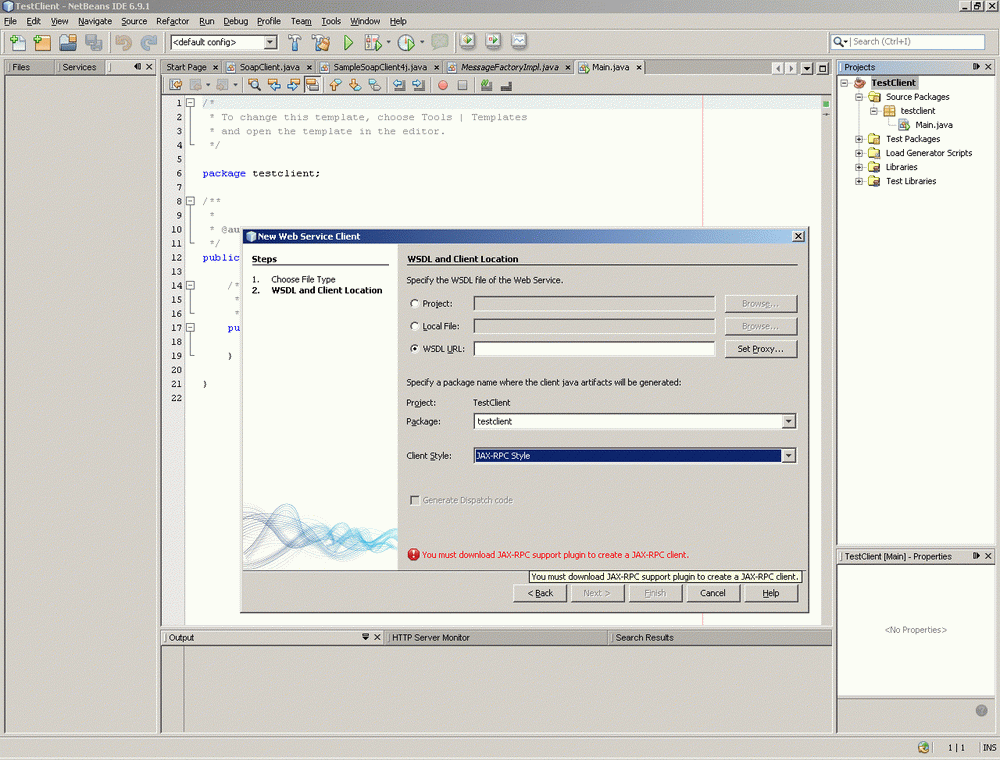Click the Last Edit icon in editor toolbar
This screenshot has width=1000, height=760.
pos(176,85)
